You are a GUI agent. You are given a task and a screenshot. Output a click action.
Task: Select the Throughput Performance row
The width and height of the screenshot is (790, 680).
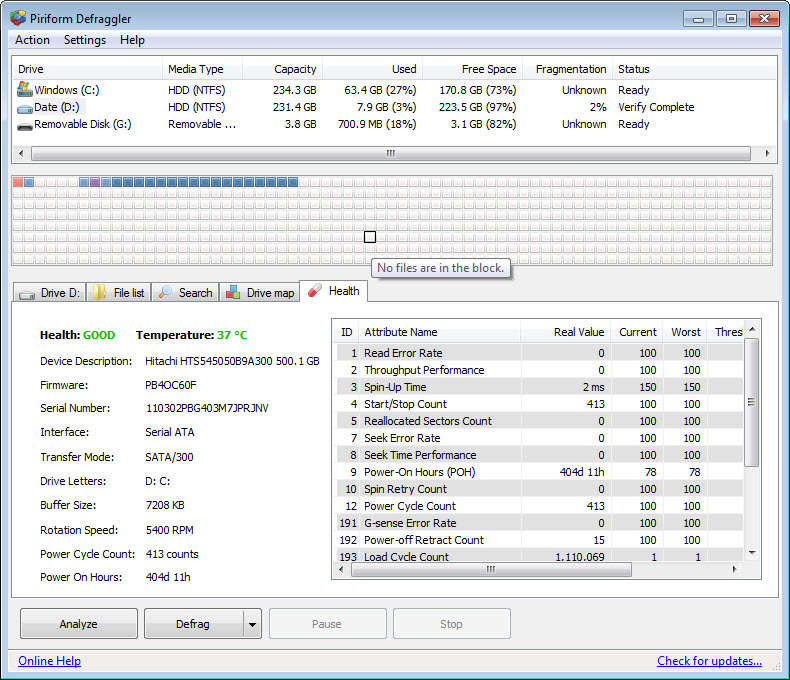tap(539, 370)
